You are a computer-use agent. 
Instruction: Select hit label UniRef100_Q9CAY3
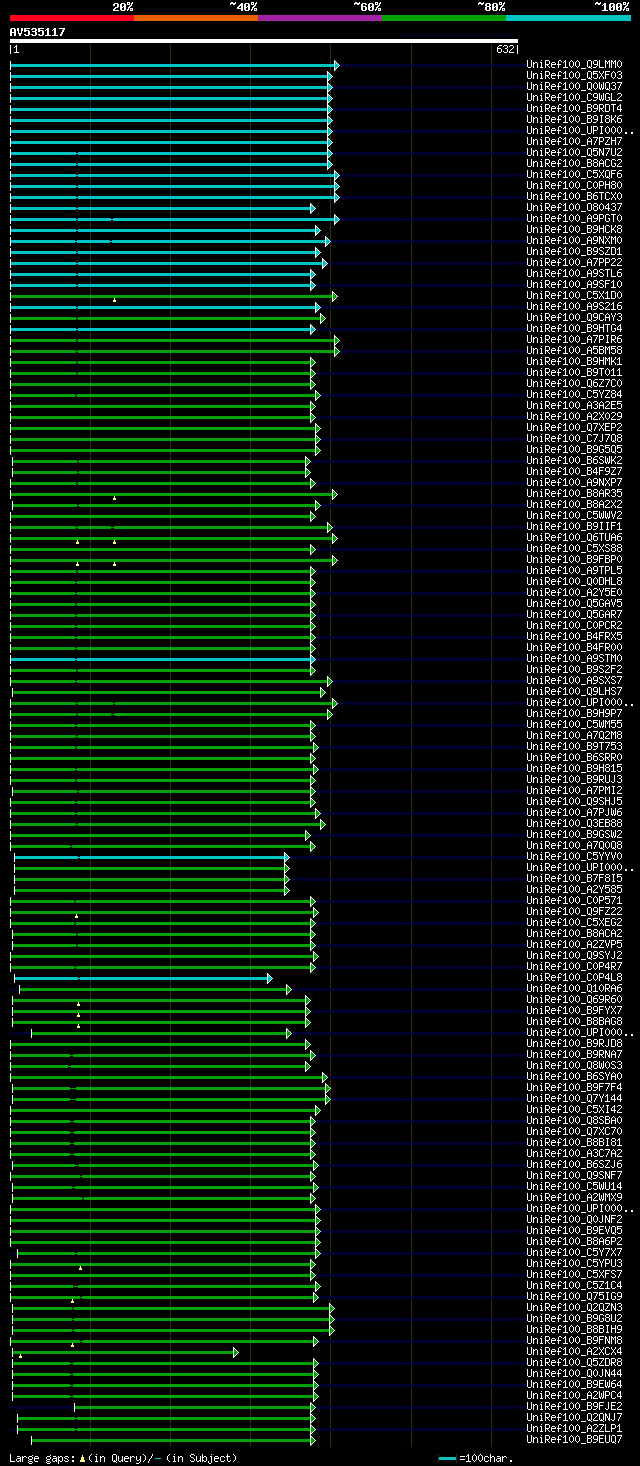coord(574,318)
